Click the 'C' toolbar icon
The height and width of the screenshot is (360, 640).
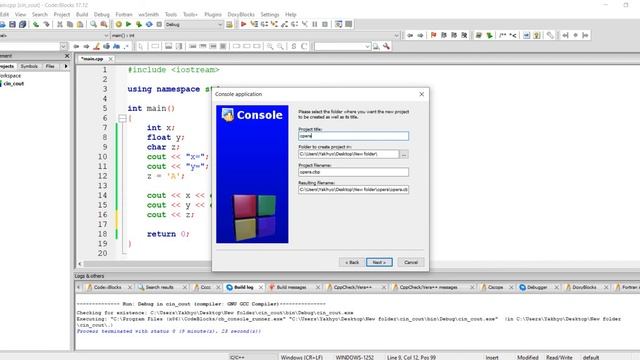304,47
